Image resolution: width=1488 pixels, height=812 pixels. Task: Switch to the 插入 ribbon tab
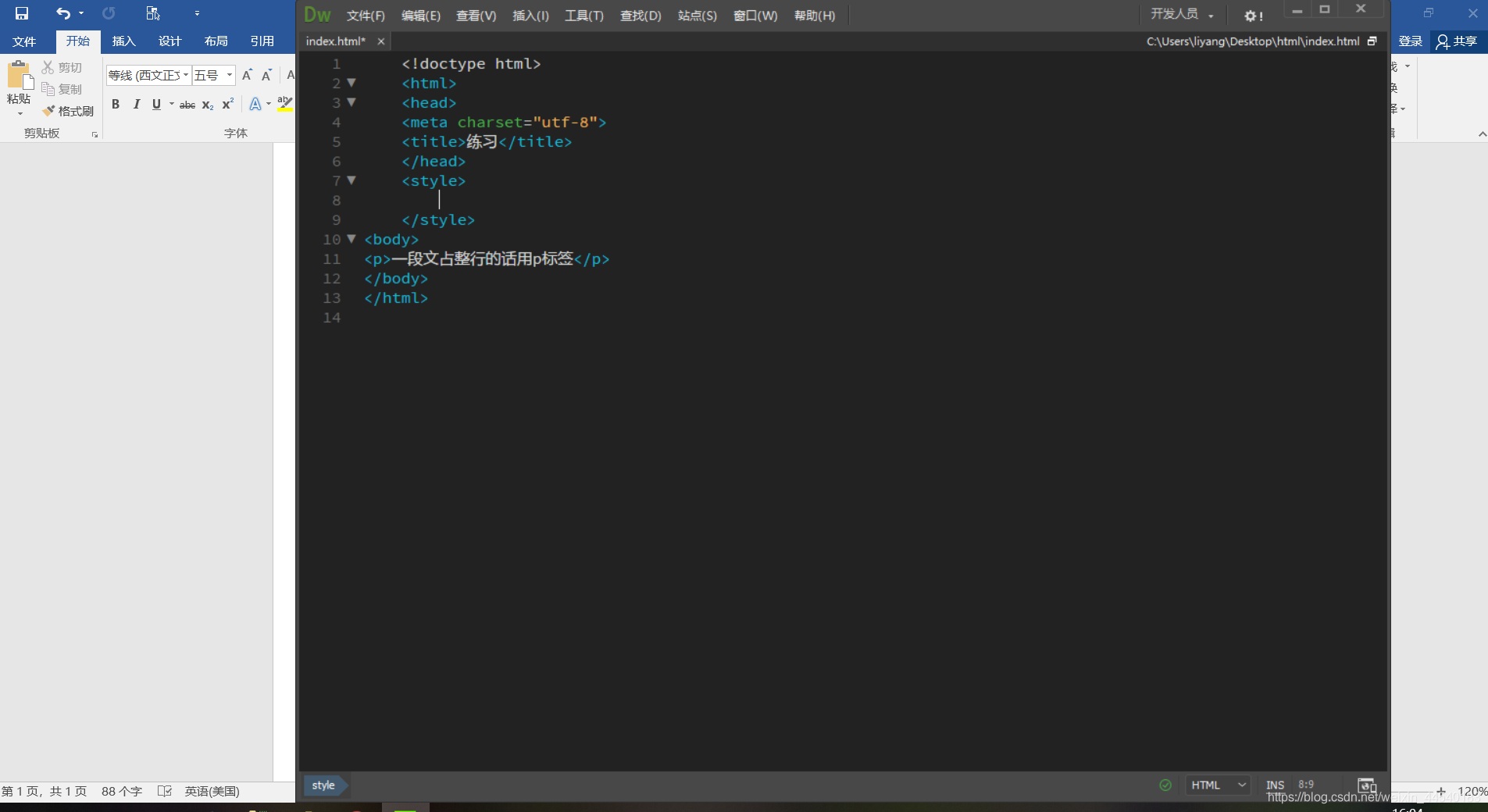[x=123, y=41]
